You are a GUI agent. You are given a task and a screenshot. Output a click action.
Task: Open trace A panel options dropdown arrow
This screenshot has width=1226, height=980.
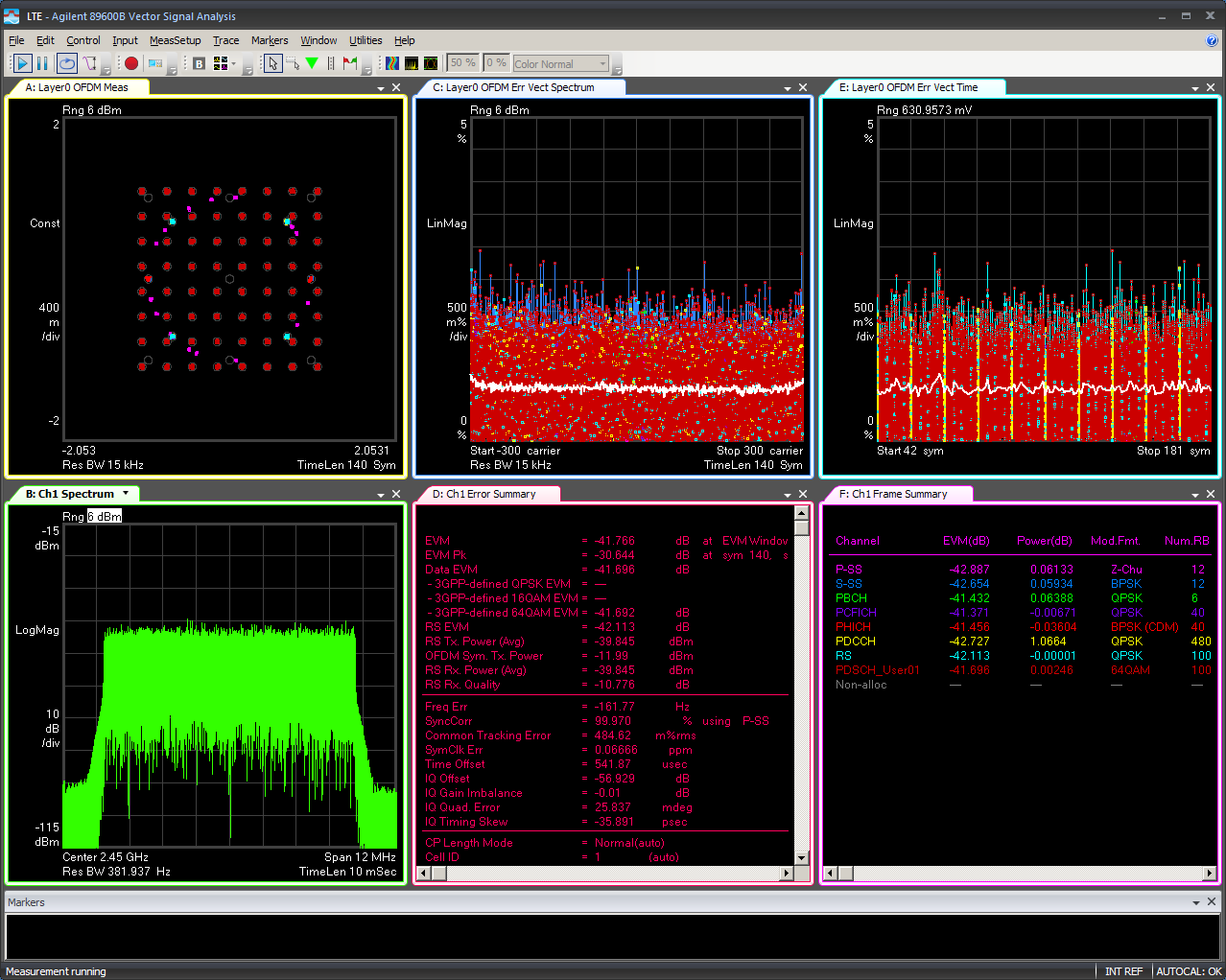381,88
